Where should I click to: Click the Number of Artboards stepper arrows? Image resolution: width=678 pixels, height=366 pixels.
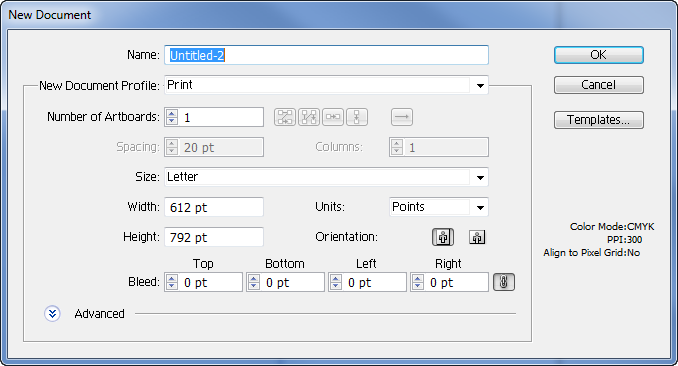click(172, 117)
